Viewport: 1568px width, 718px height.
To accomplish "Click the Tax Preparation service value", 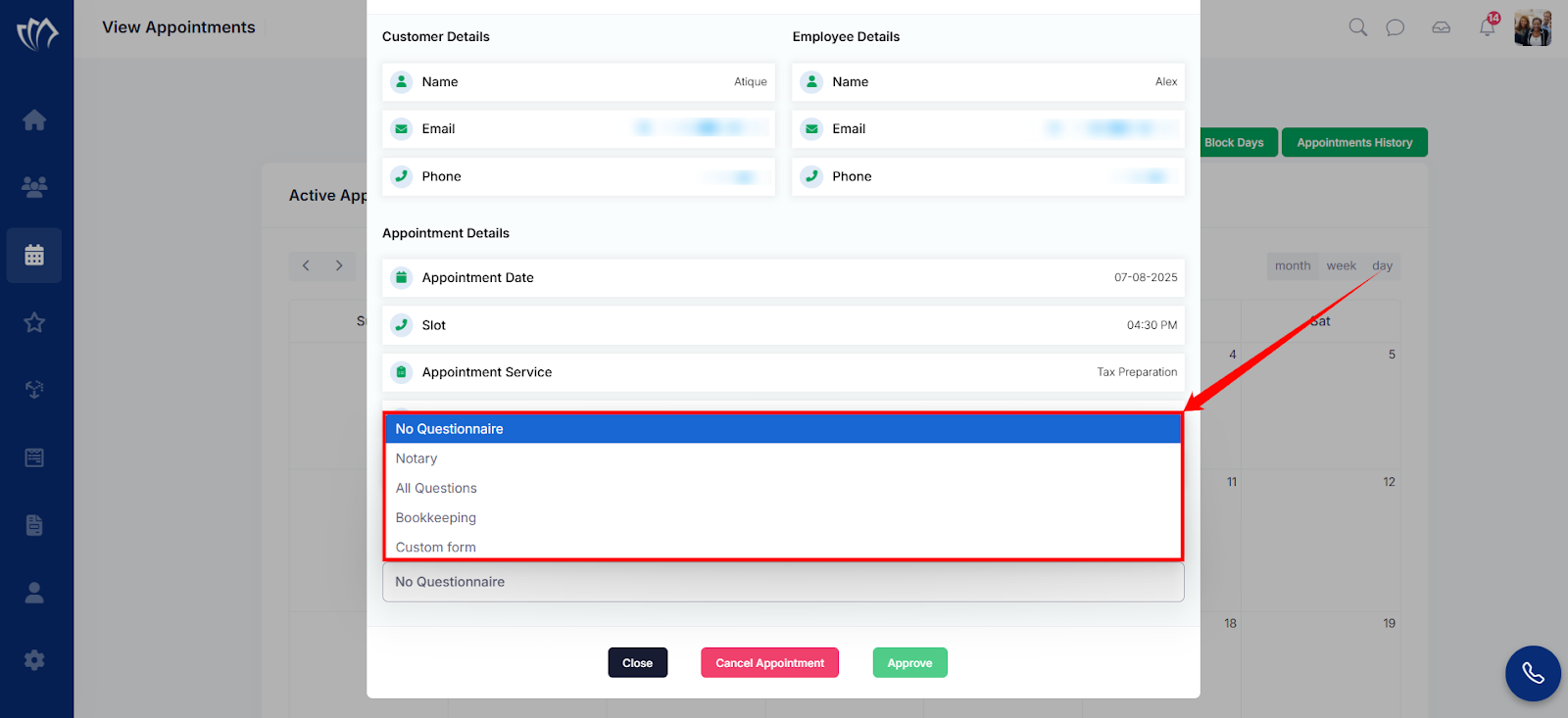I will point(1137,372).
